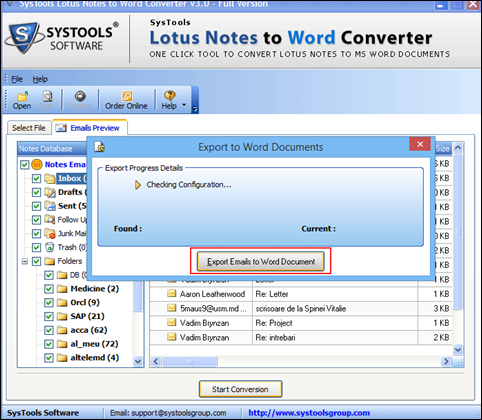Toggle the acca (62) checkbox
Viewport: 482px width, 420px height.
click(49, 330)
